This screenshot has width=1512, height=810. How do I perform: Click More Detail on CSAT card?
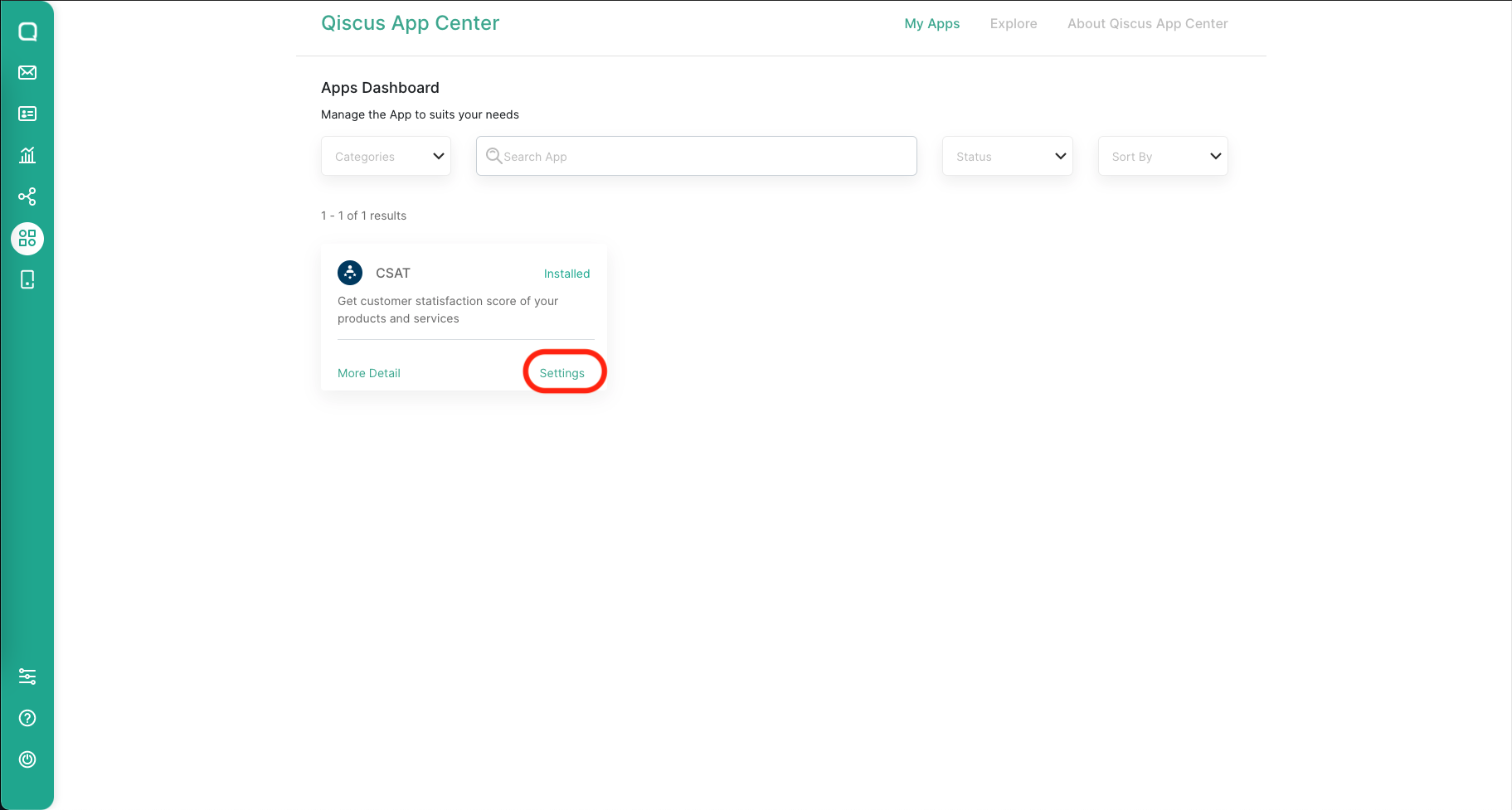[369, 373]
